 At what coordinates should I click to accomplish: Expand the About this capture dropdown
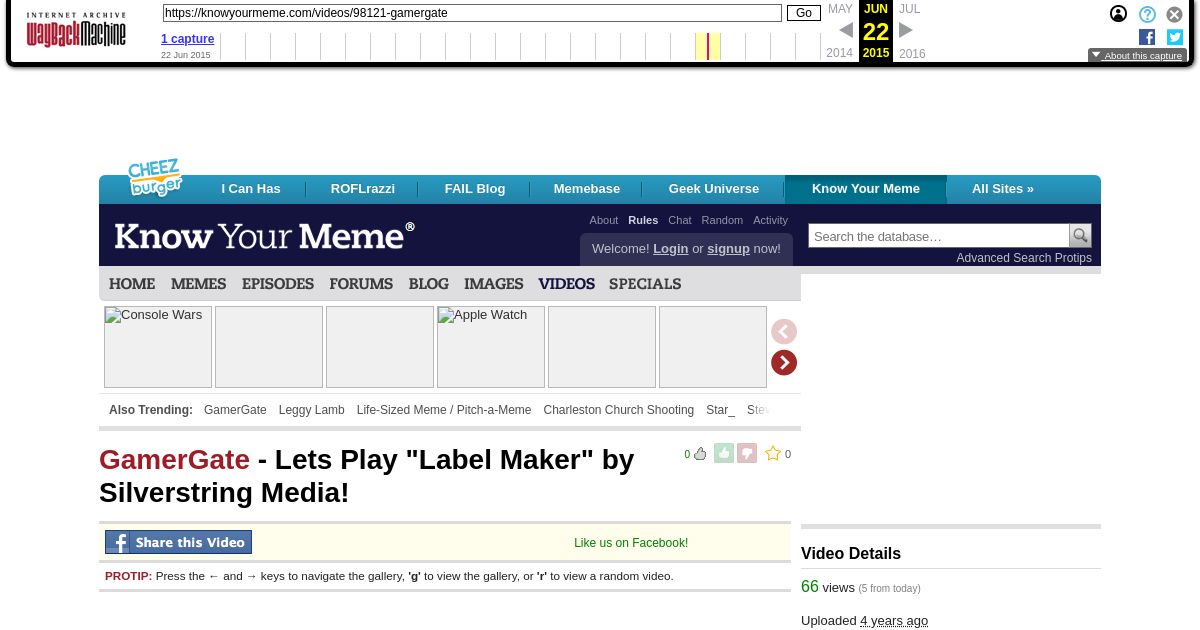pos(1137,56)
